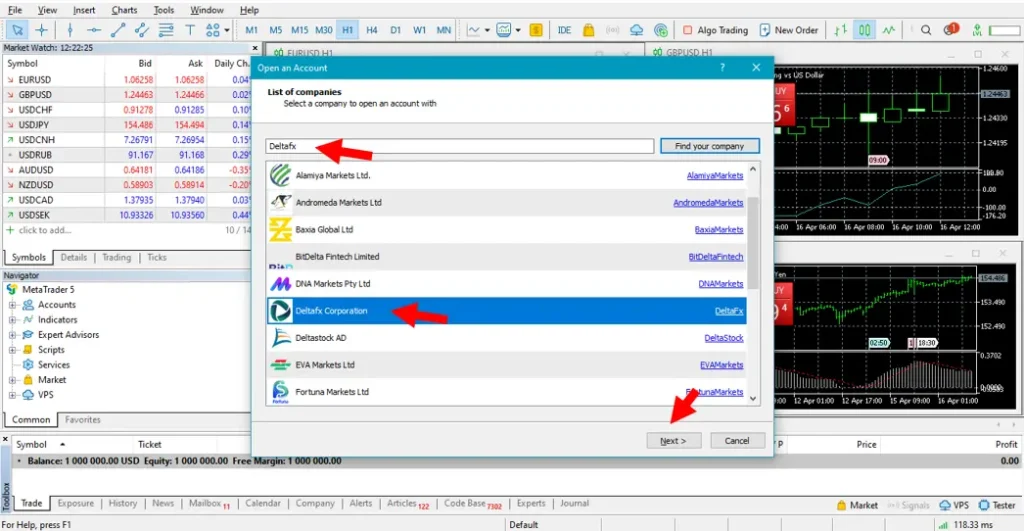1024x531 pixels.
Task: Click Find your company button
Action: tap(709, 146)
